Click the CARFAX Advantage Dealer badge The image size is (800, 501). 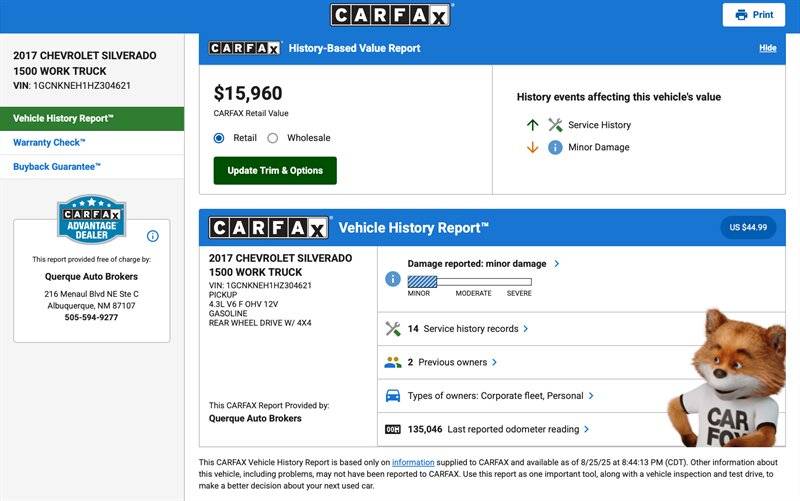pos(91,219)
